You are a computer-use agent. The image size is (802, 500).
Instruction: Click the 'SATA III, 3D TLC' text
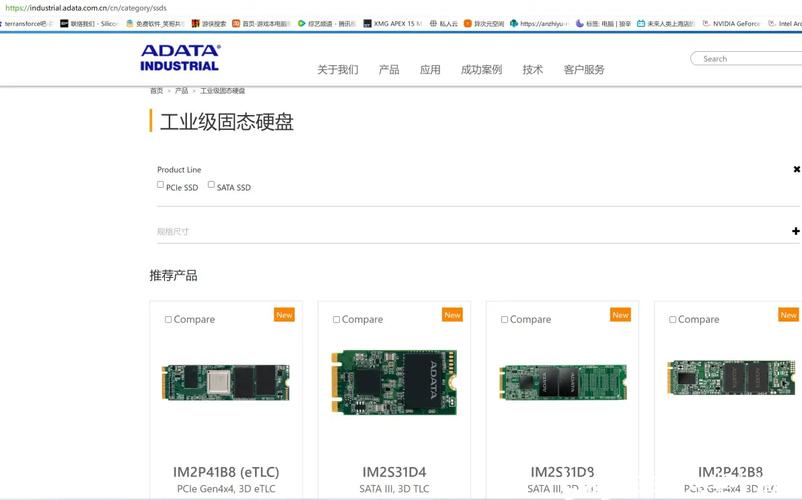coord(394,489)
